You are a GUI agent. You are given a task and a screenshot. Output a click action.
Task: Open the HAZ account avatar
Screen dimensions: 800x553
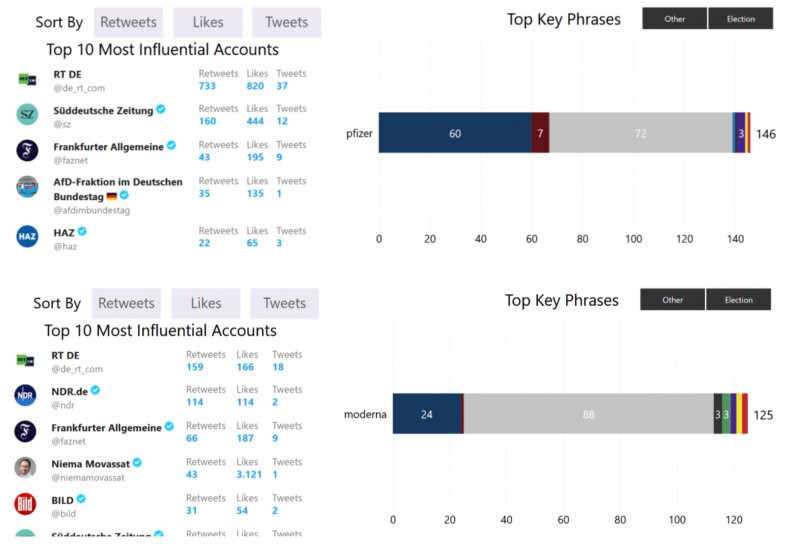(x=27, y=236)
